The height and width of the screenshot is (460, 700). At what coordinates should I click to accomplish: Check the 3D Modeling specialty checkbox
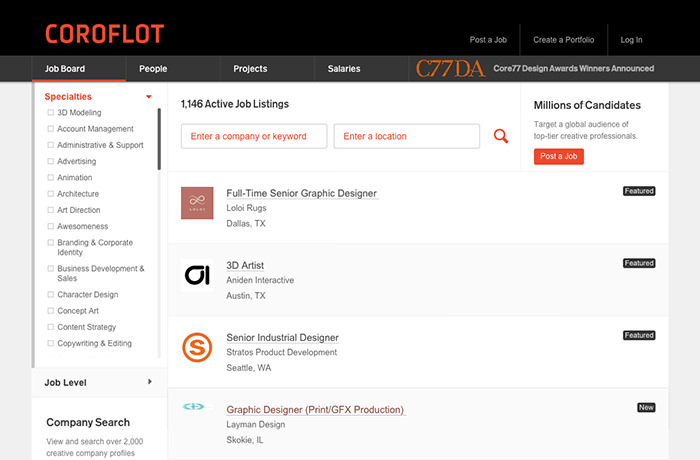tap(51, 113)
